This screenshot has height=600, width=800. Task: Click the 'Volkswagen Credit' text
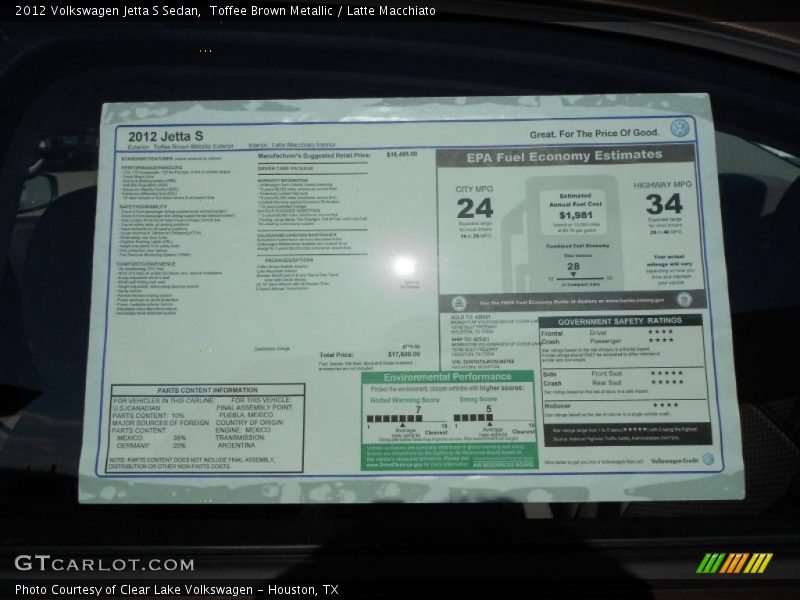[674, 460]
